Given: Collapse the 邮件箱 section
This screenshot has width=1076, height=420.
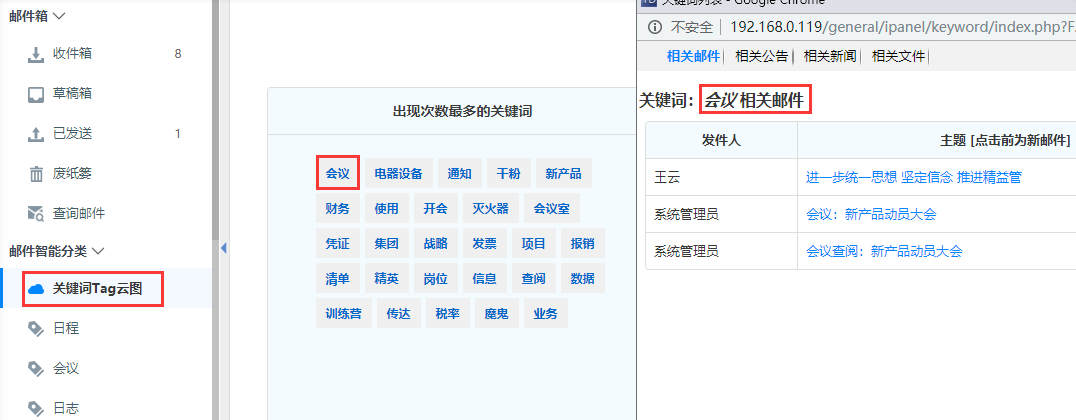Looking at the screenshot, I should tap(60, 16).
